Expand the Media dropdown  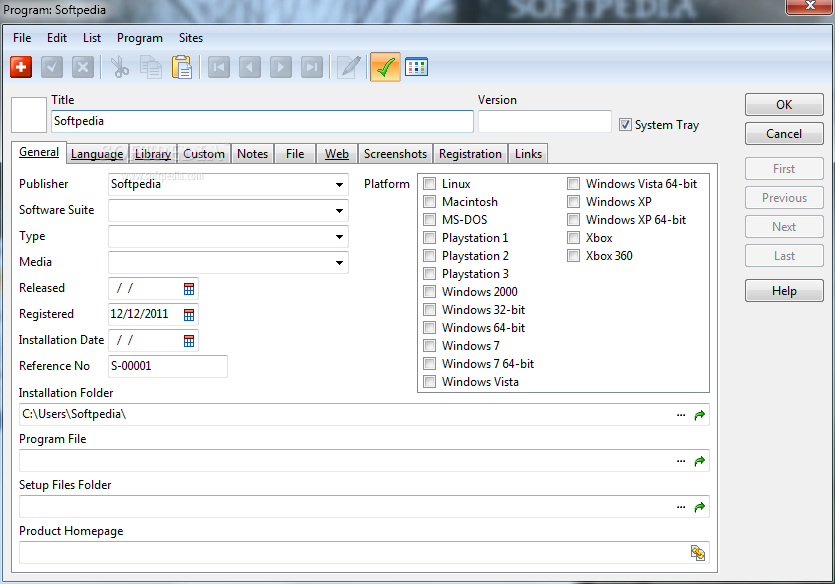coord(339,262)
